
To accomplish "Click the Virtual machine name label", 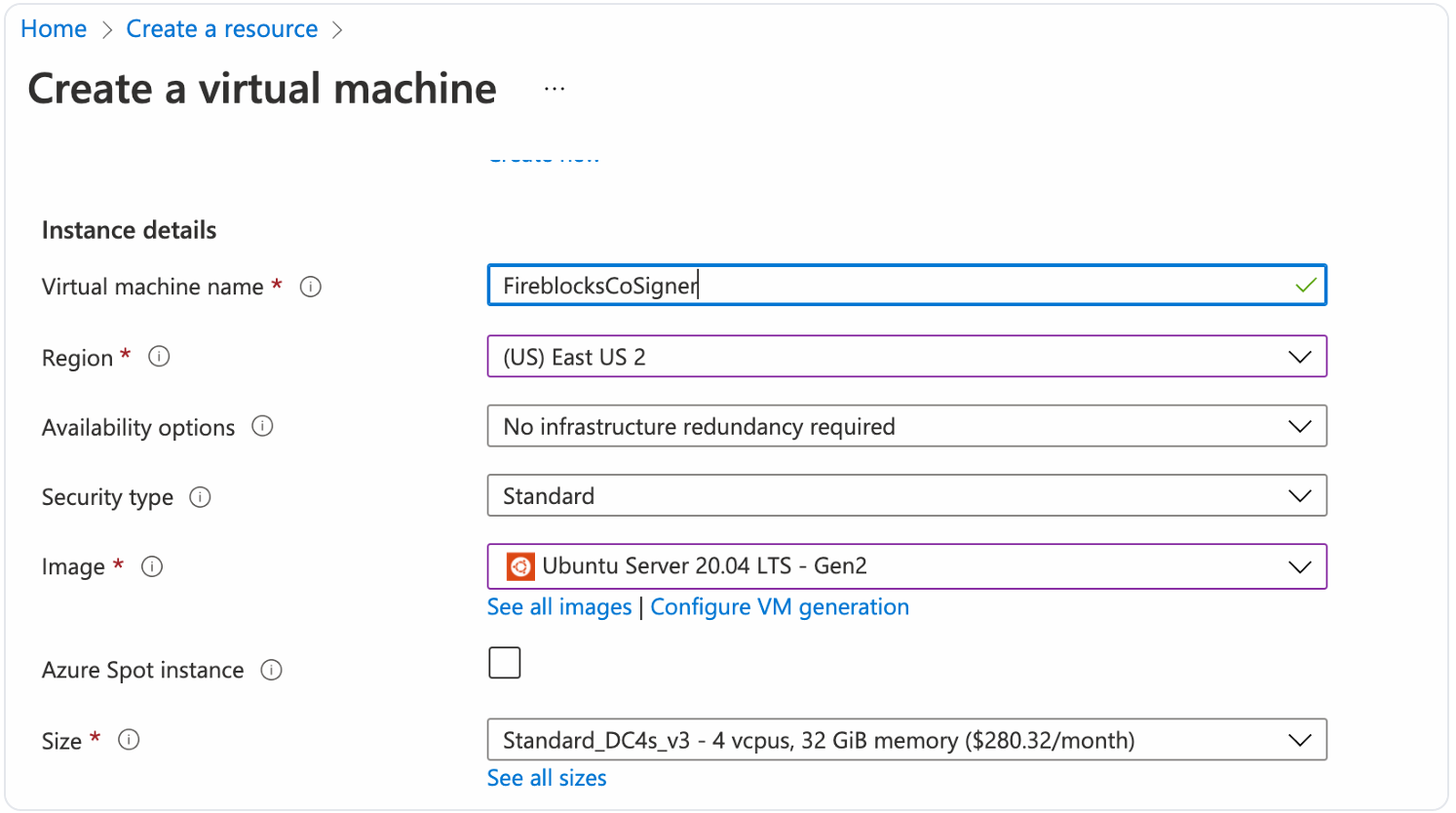I will [x=153, y=287].
